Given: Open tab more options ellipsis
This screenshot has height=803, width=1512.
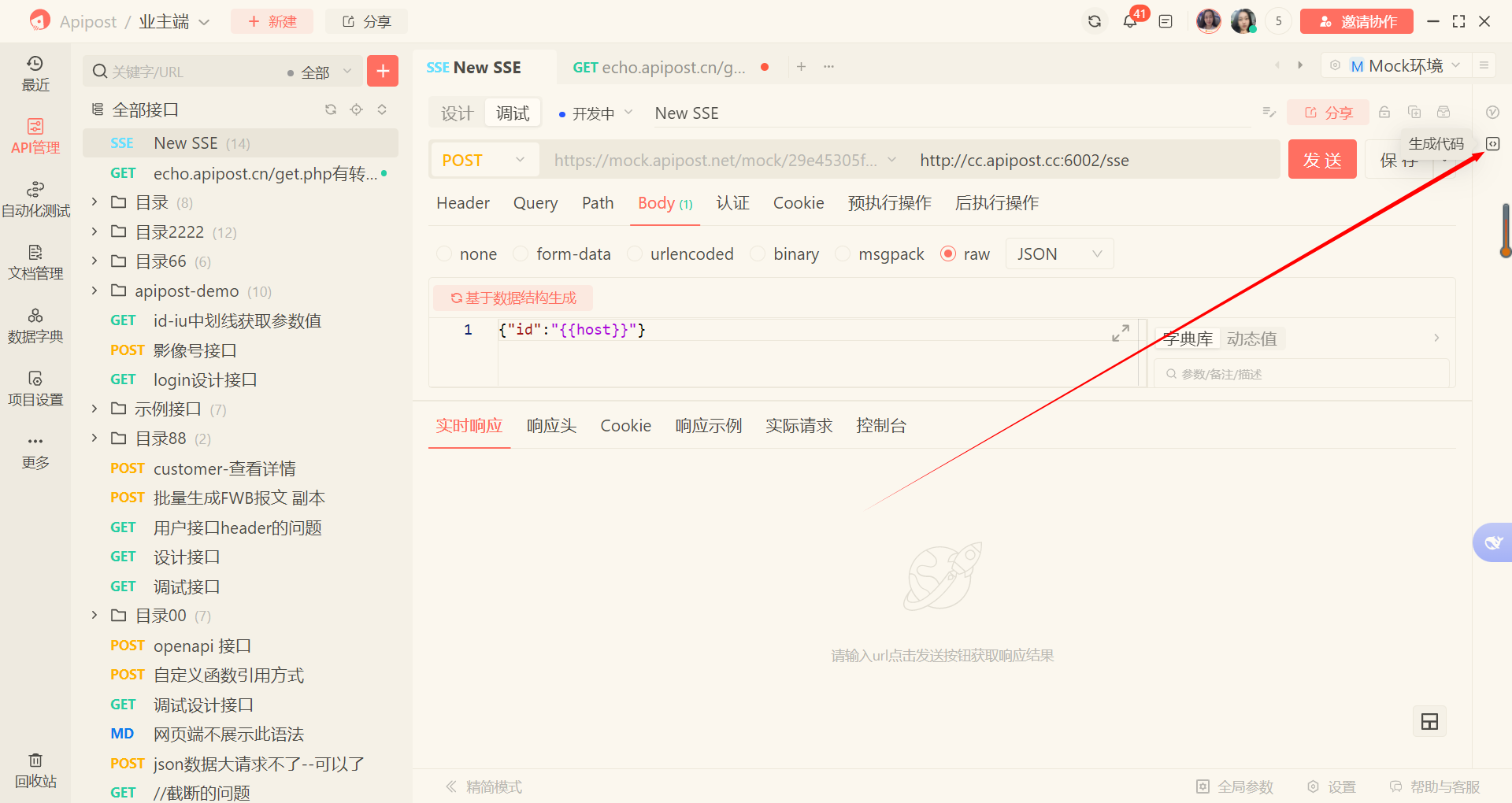Looking at the screenshot, I should 828,67.
